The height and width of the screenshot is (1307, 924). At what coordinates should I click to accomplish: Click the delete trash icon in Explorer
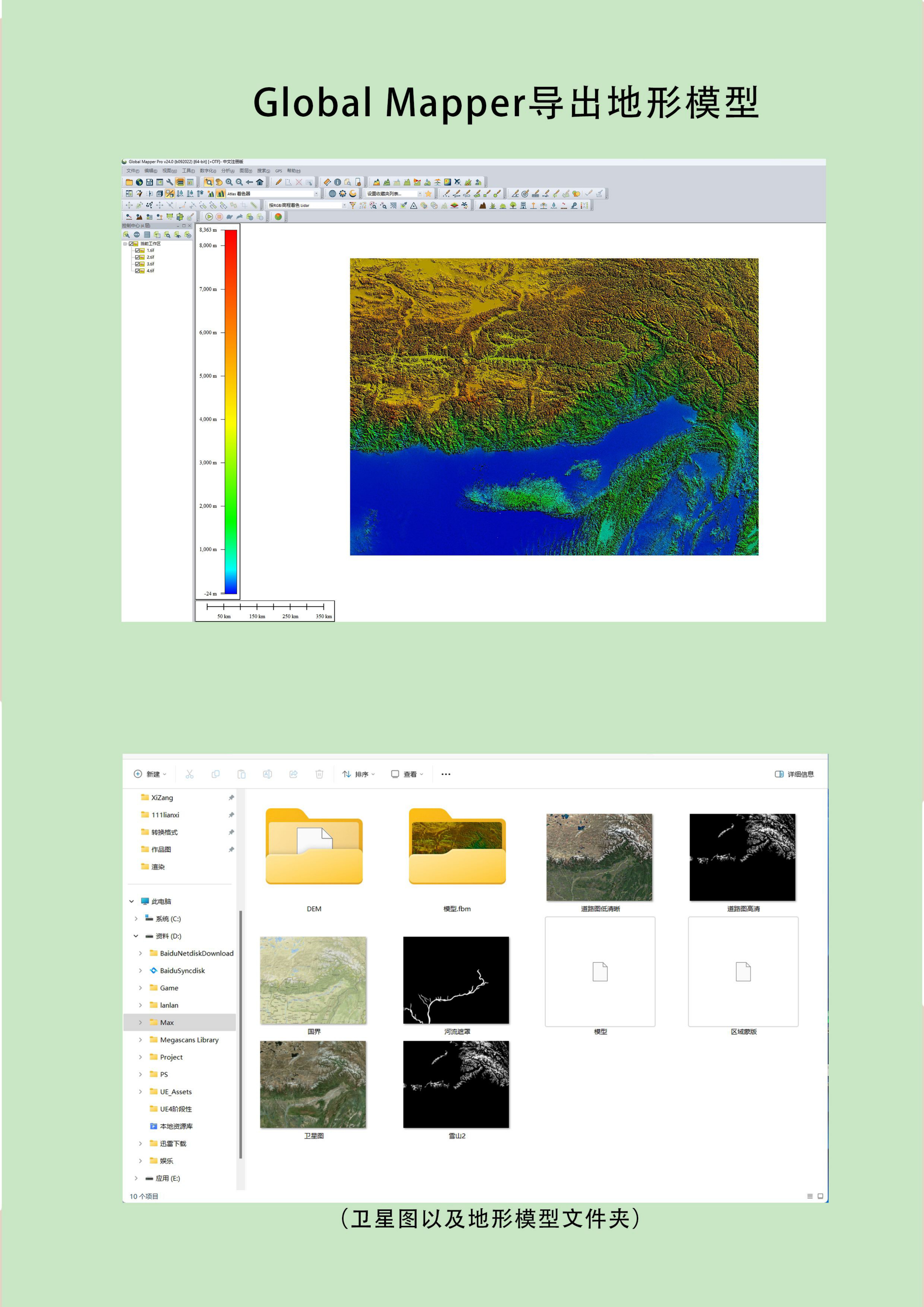pyautogui.click(x=319, y=774)
